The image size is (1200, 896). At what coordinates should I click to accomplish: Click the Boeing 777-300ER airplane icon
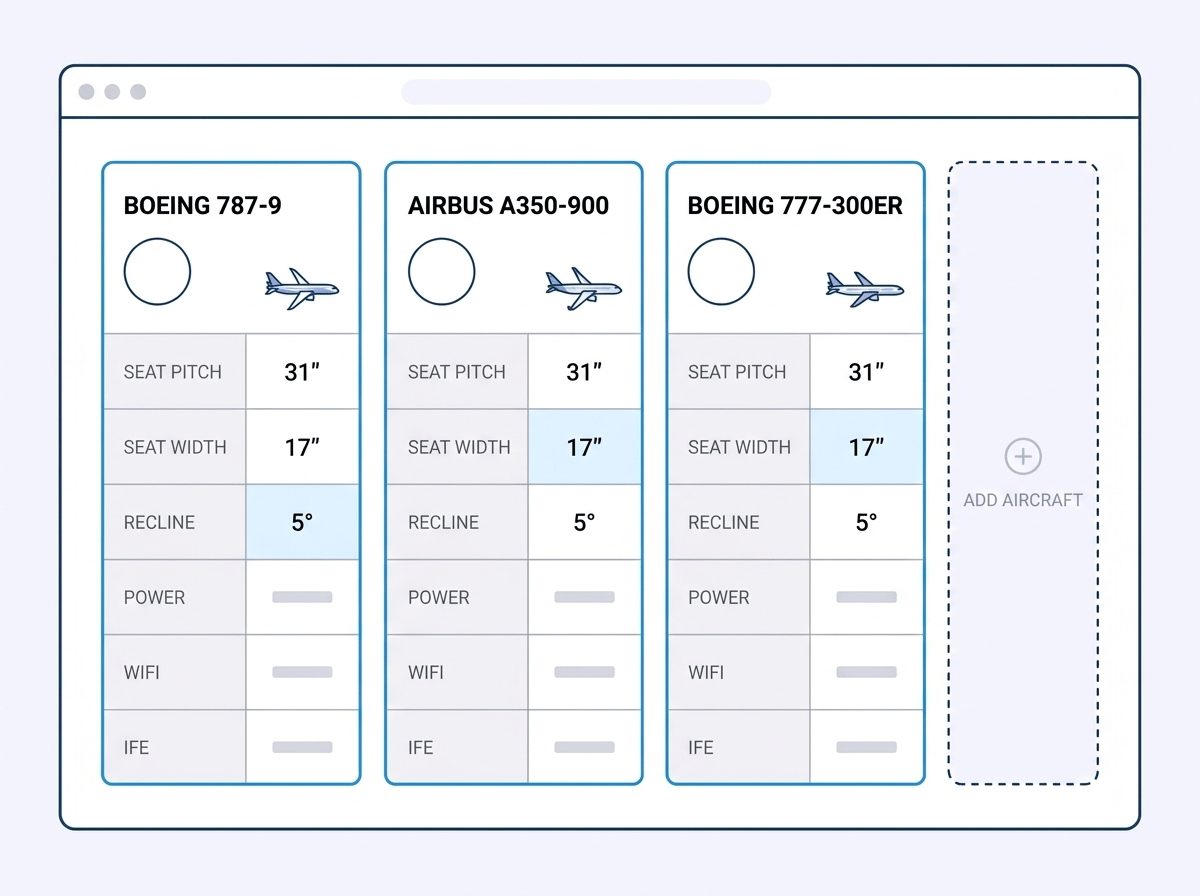point(865,288)
